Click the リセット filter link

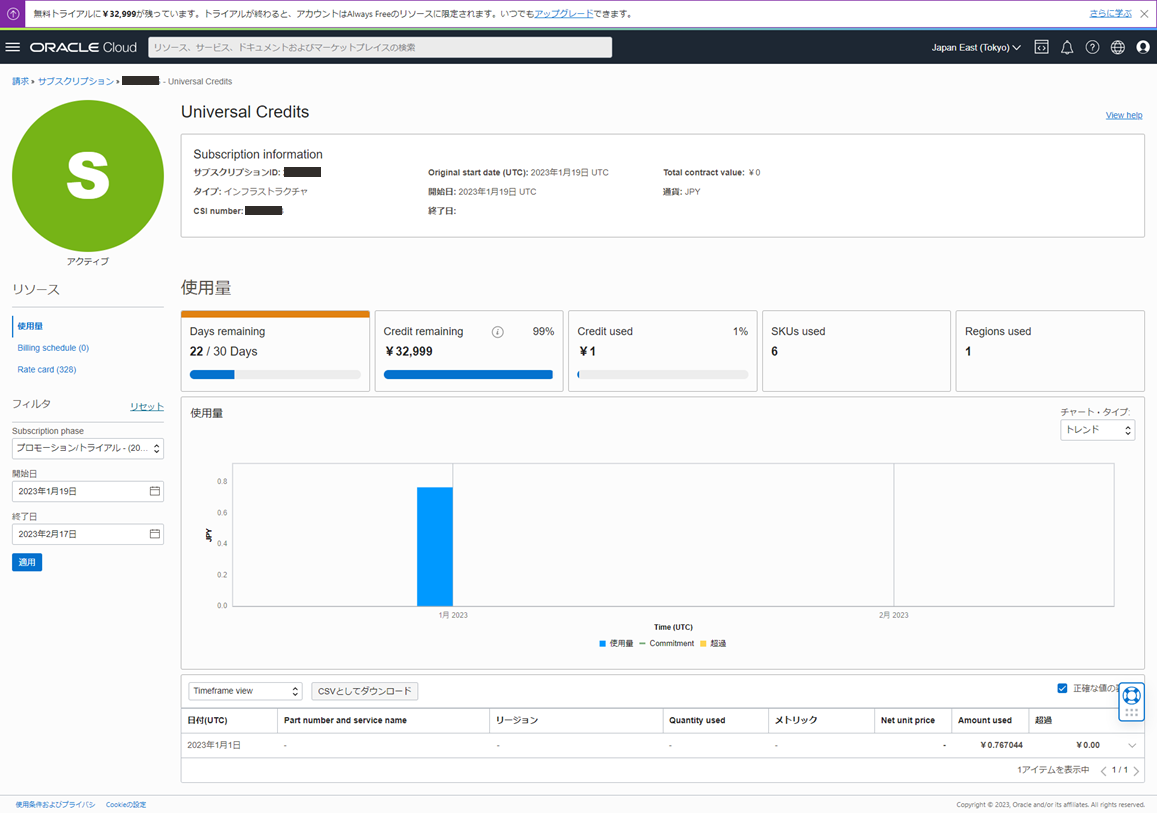[147, 406]
